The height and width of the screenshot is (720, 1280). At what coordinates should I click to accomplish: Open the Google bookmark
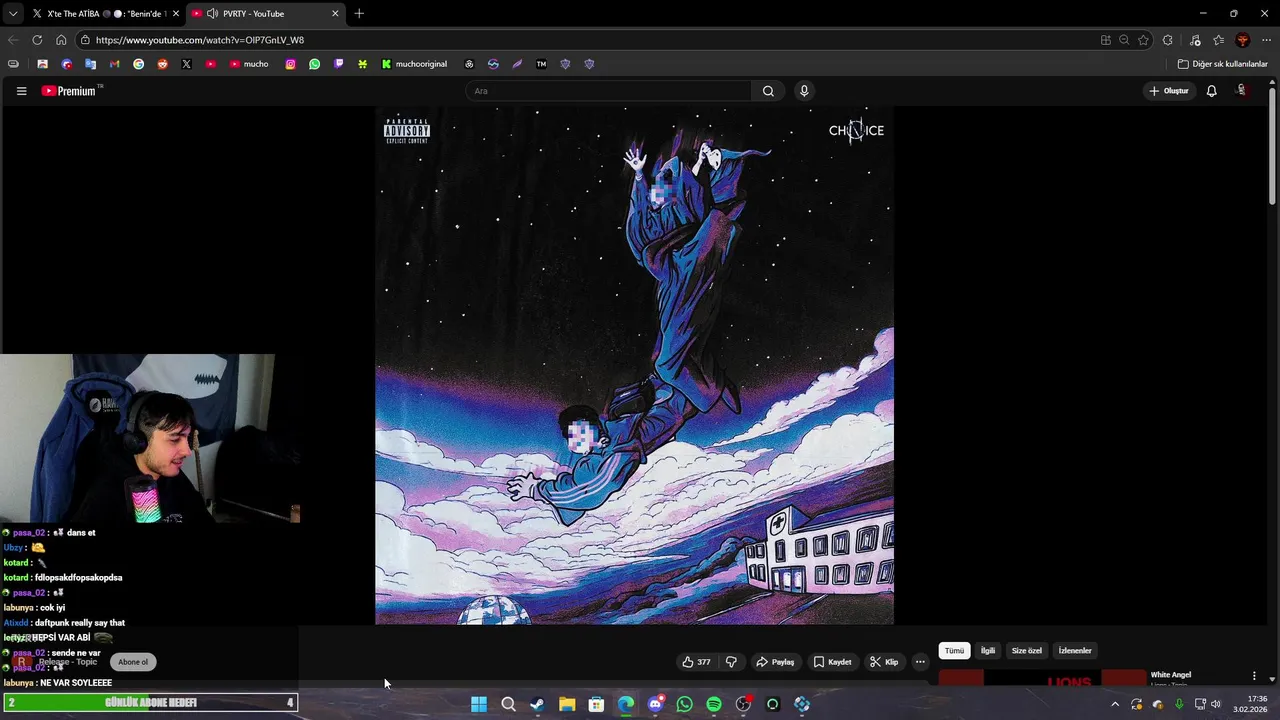point(138,64)
